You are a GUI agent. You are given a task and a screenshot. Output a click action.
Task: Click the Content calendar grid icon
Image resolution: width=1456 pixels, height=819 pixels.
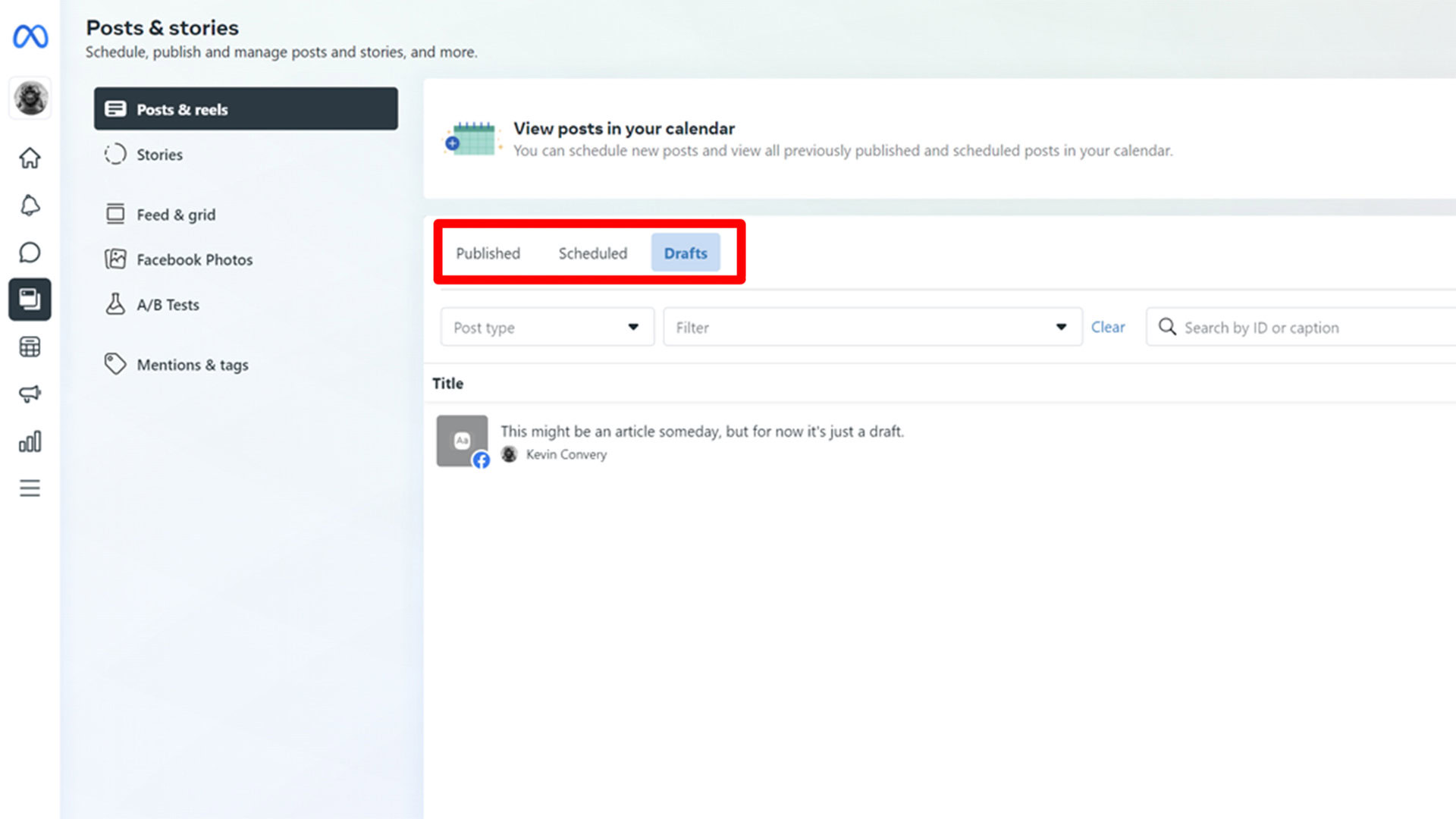click(x=28, y=347)
